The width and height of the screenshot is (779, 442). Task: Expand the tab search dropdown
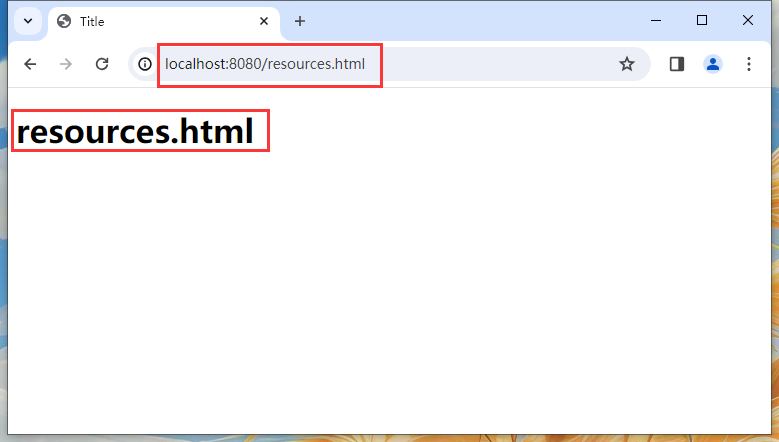[x=28, y=21]
